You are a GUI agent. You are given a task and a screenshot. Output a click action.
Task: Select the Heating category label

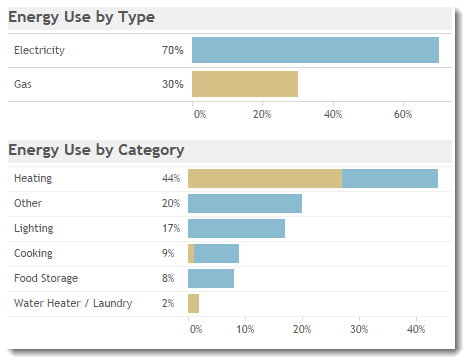pyautogui.click(x=33, y=178)
